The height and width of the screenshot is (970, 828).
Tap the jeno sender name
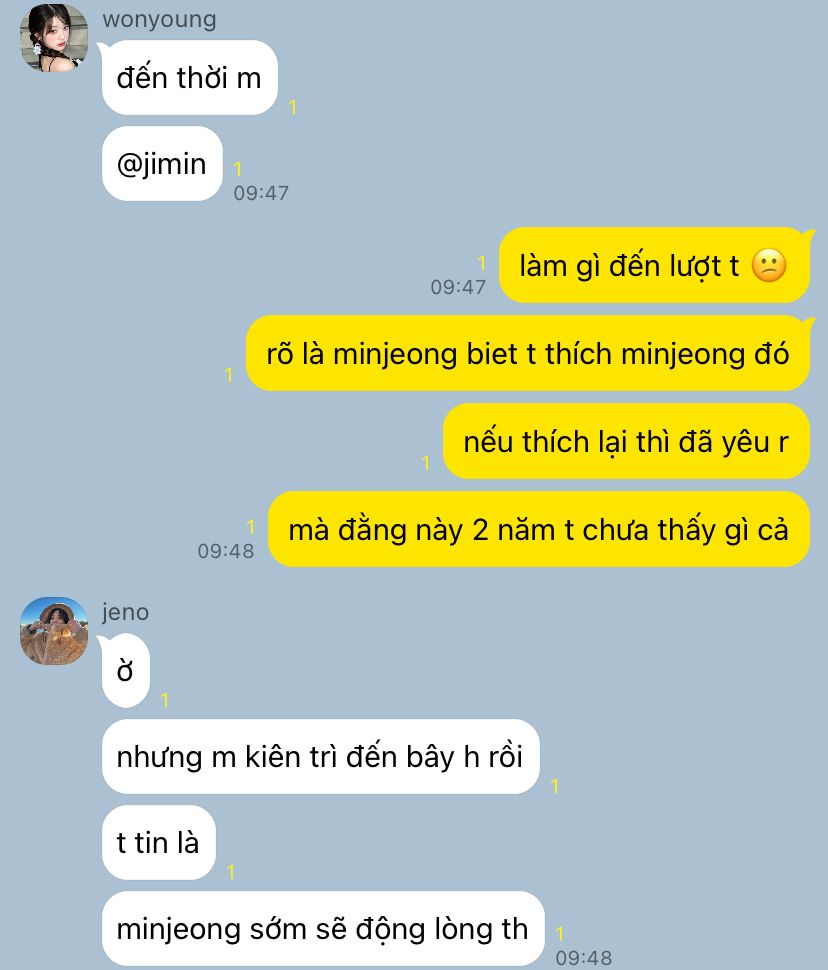pyautogui.click(x=126, y=612)
